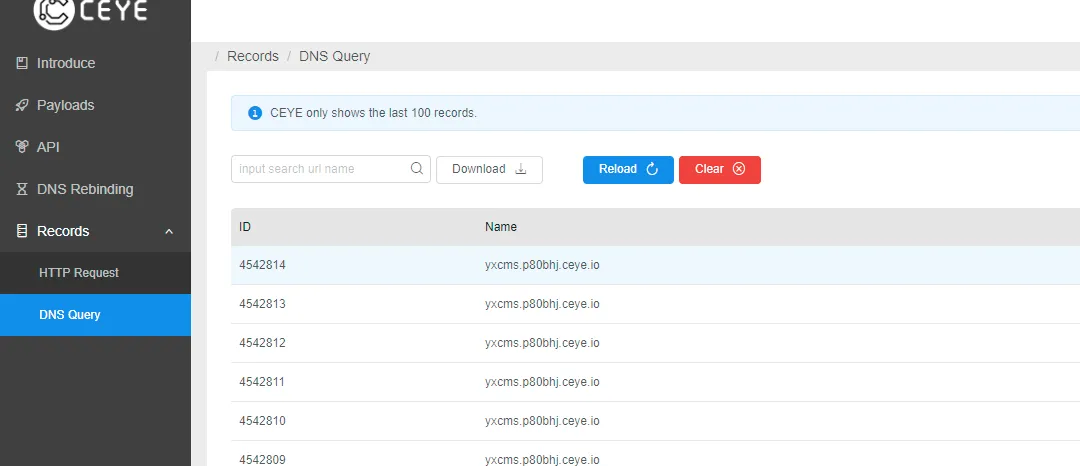Screen dimensions: 1080x466
Task: Click the API icon in sidebar
Action: tap(22, 147)
